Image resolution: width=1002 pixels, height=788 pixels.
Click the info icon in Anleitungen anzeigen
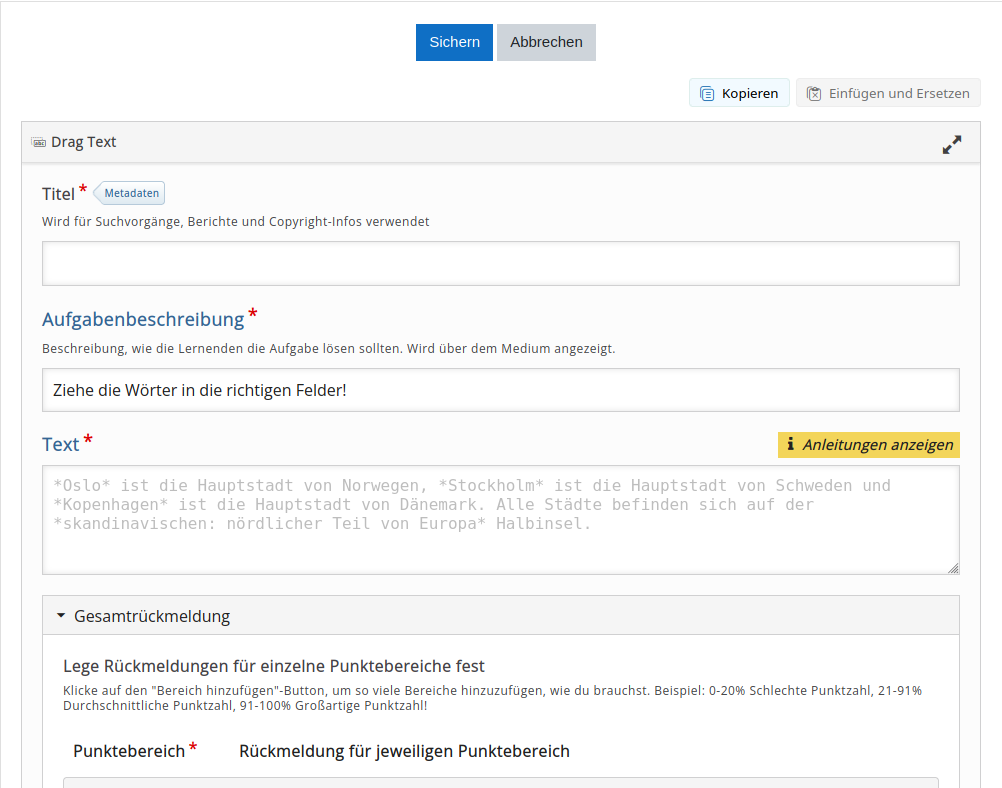point(790,444)
